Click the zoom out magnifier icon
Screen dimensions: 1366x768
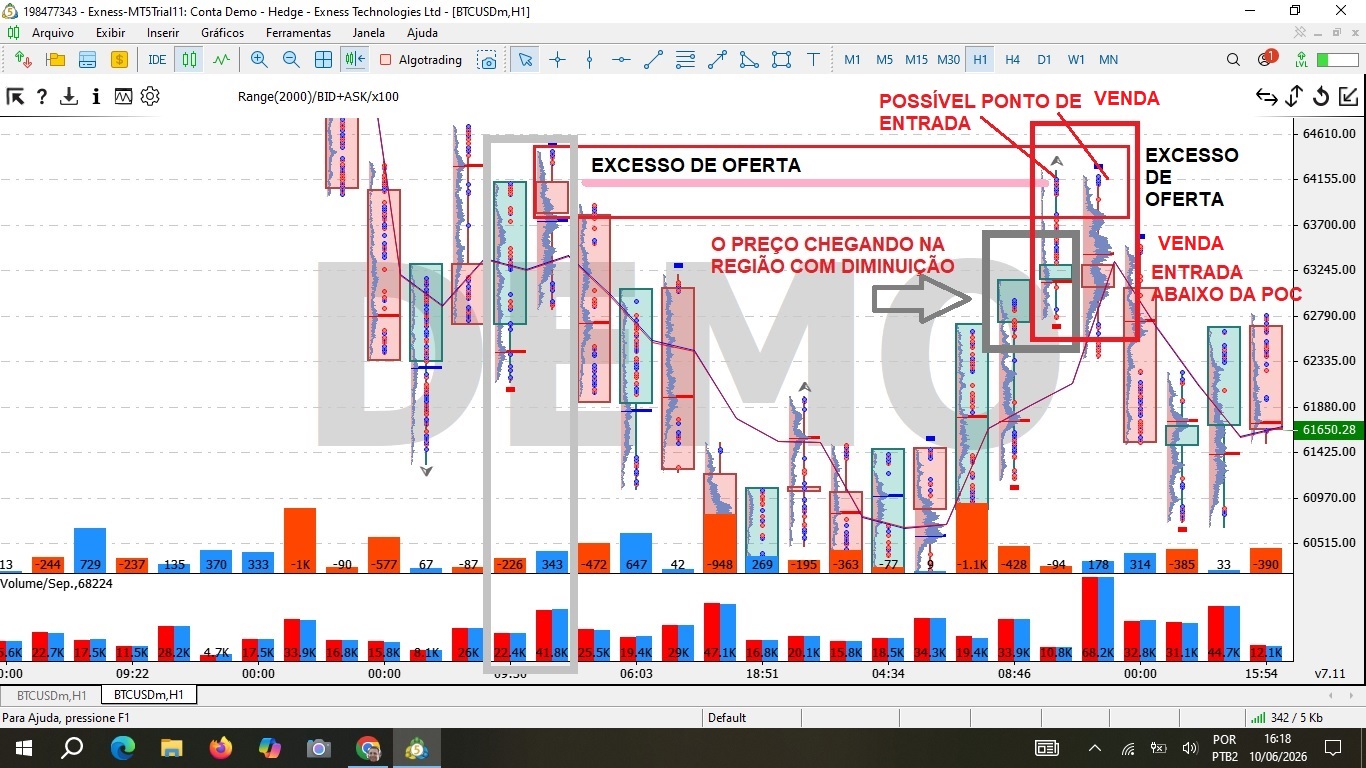291,60
